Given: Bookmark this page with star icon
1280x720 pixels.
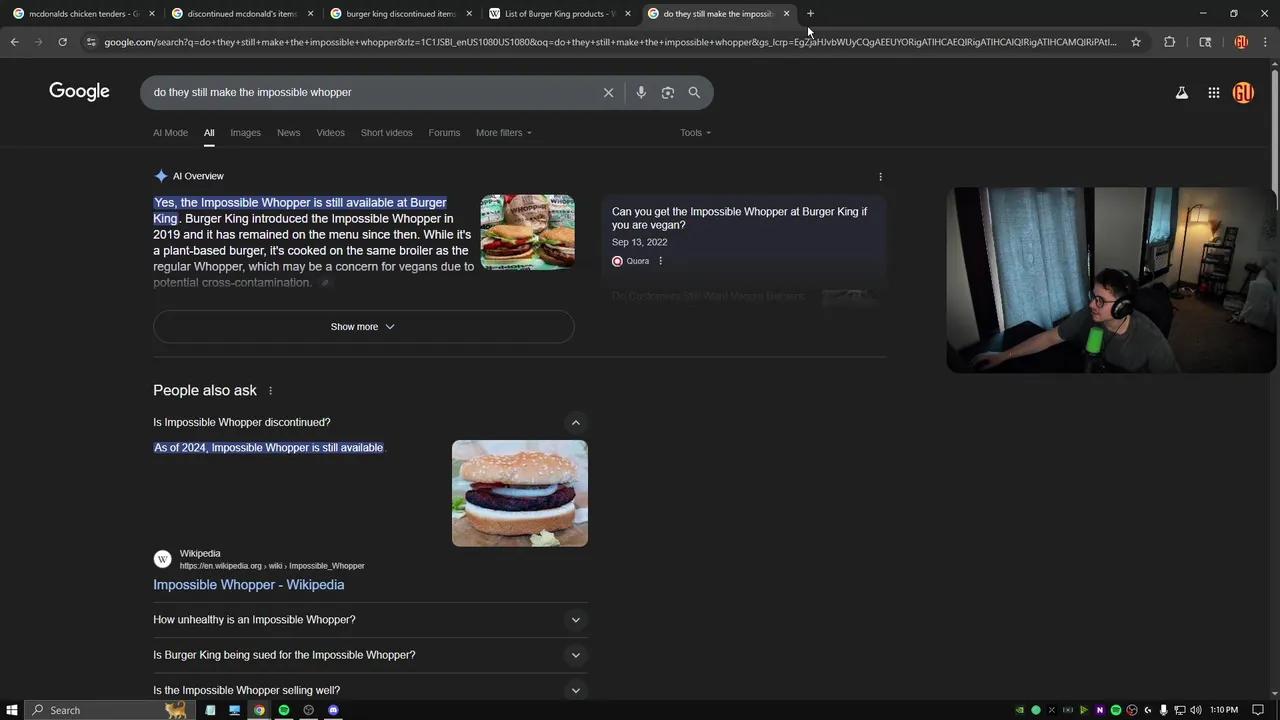Looking at the screenshot, I should click(x=1136, y=42).
